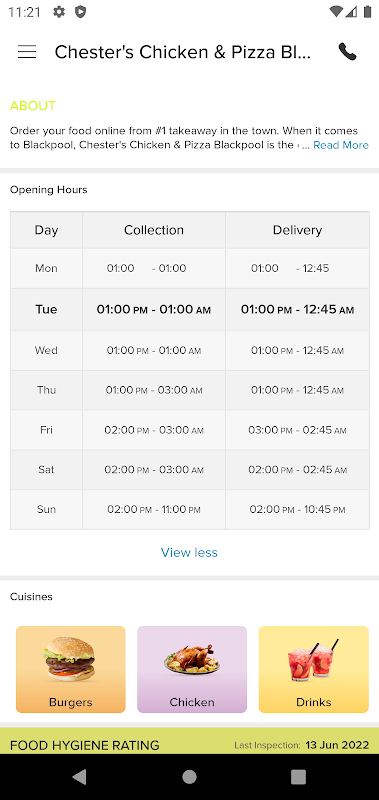Open the hamburger navigation menu
This screenshot has height=800, width=379.
[27, 52]
